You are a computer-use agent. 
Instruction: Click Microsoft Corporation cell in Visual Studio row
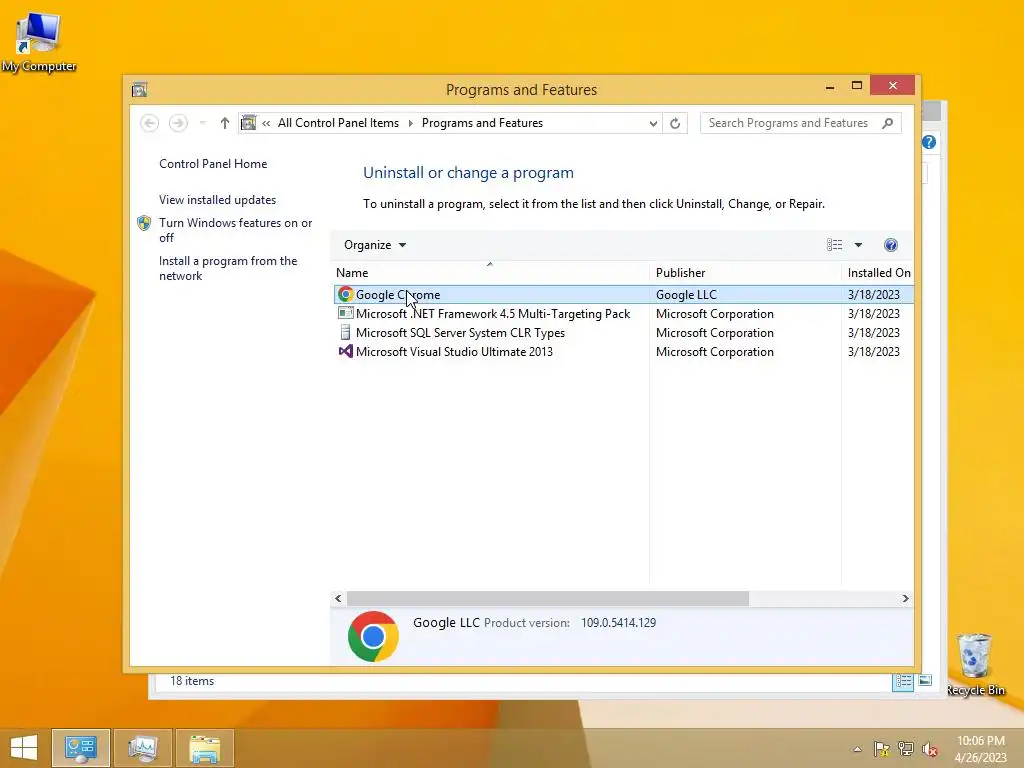(714, 351)
